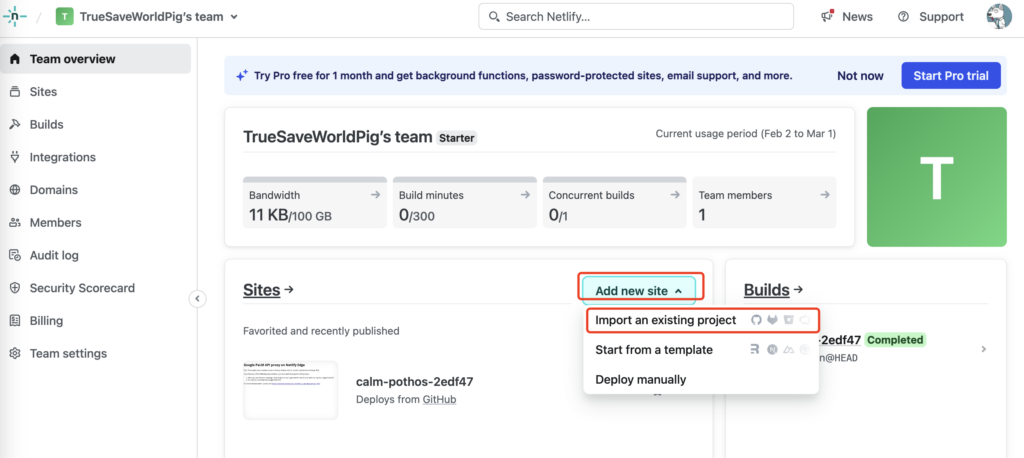Open Support help link
The height and width of the screenshot is (458, 1024).
coord(931,17)
